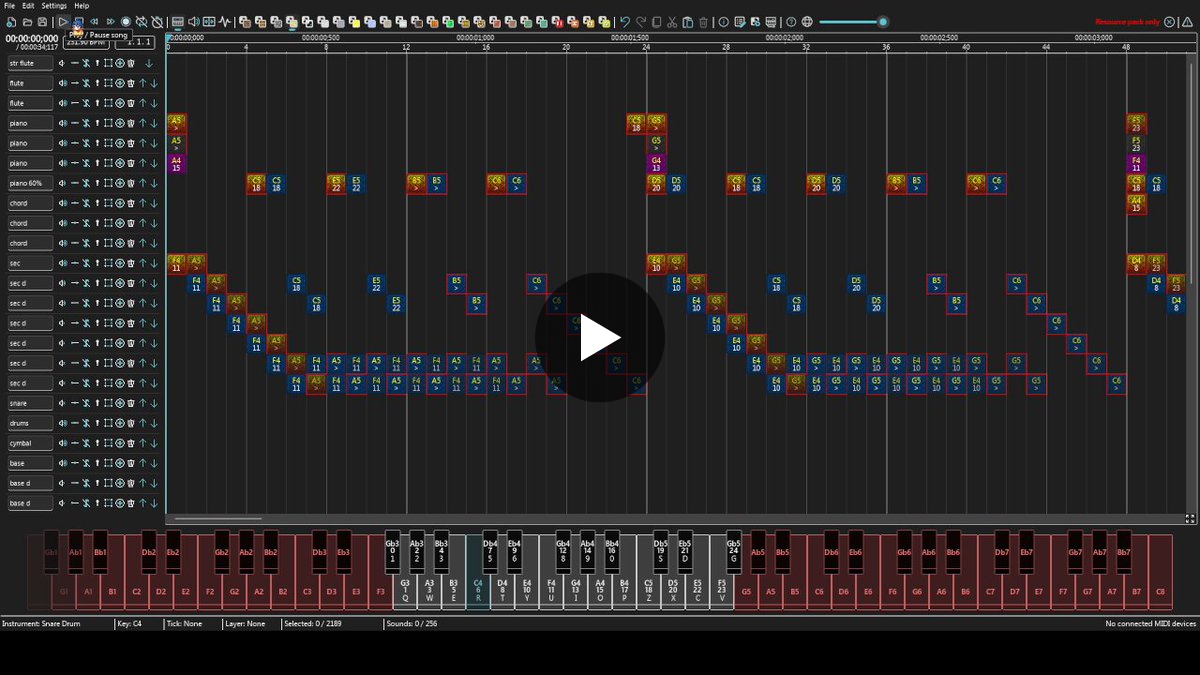Cut the selected notes

pyautogui.click(x=673, y=21)
